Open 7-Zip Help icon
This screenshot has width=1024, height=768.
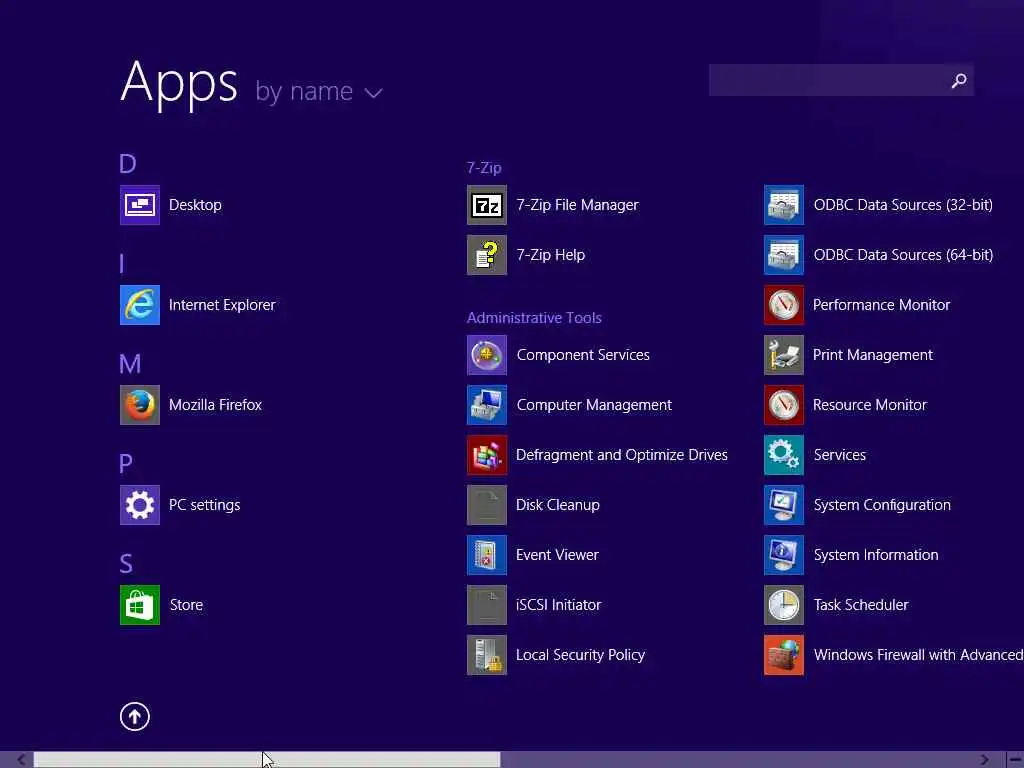point(487,255)
